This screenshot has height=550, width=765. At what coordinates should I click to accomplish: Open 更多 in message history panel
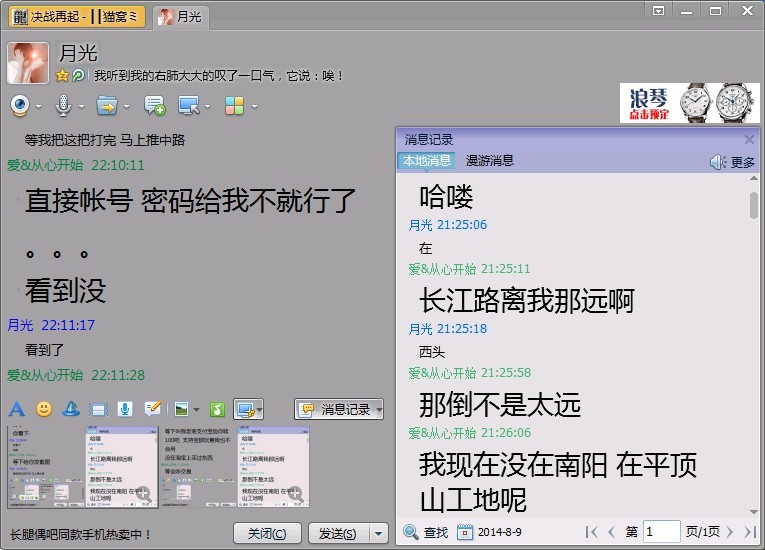point(743,162)
